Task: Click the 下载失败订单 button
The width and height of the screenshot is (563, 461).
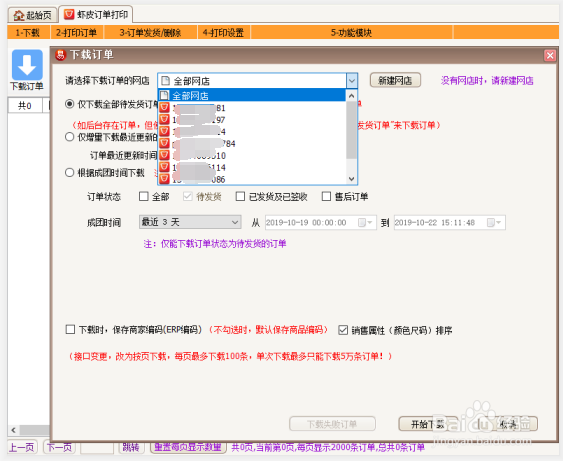Action: 332,424
